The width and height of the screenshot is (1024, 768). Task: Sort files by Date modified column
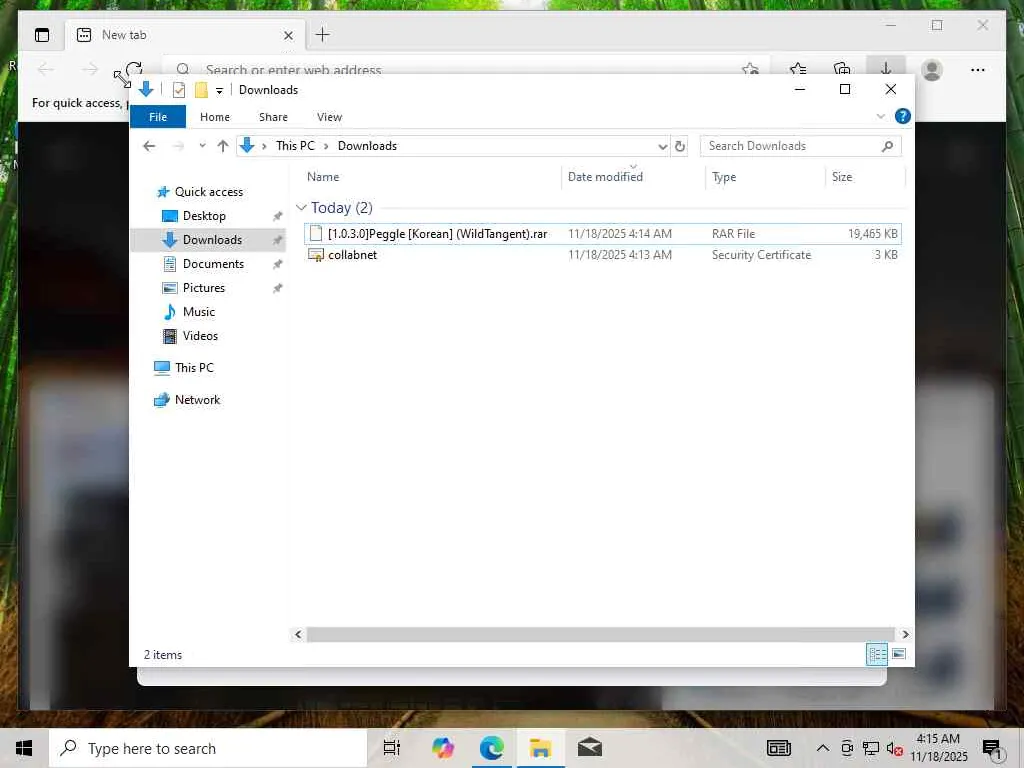click(605, 177)
